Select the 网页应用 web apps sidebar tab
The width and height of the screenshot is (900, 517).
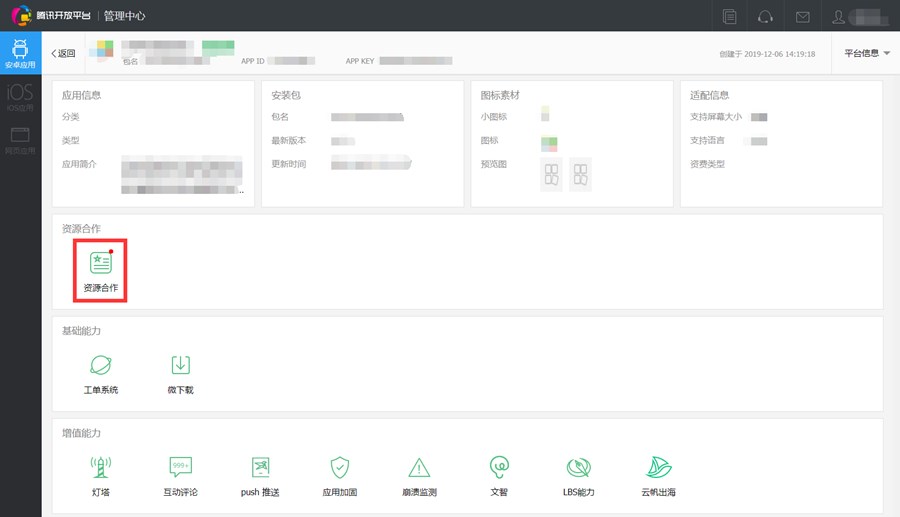[x=20, y=139]
